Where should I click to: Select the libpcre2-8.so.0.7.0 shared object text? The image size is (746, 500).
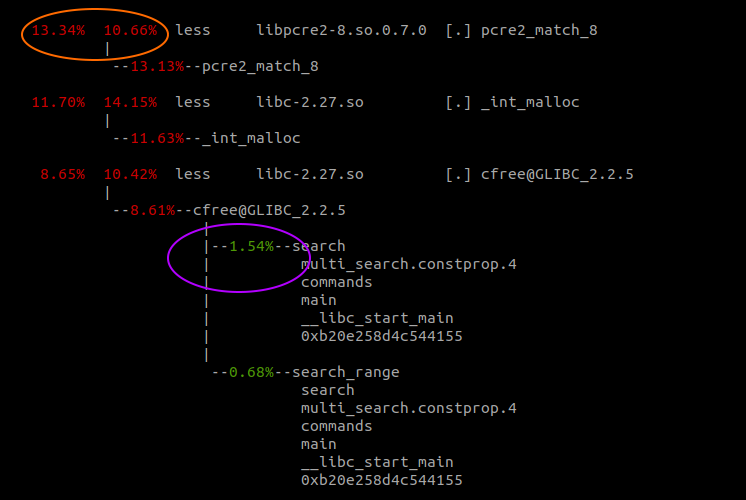342,30
